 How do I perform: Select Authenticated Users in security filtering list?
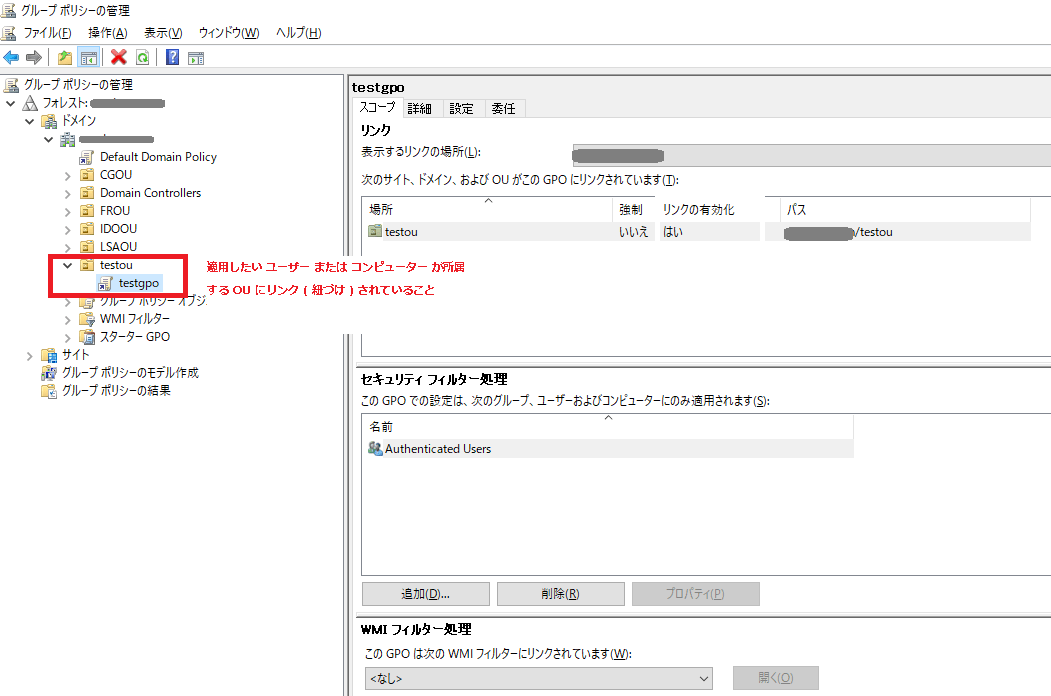[438, 448]
